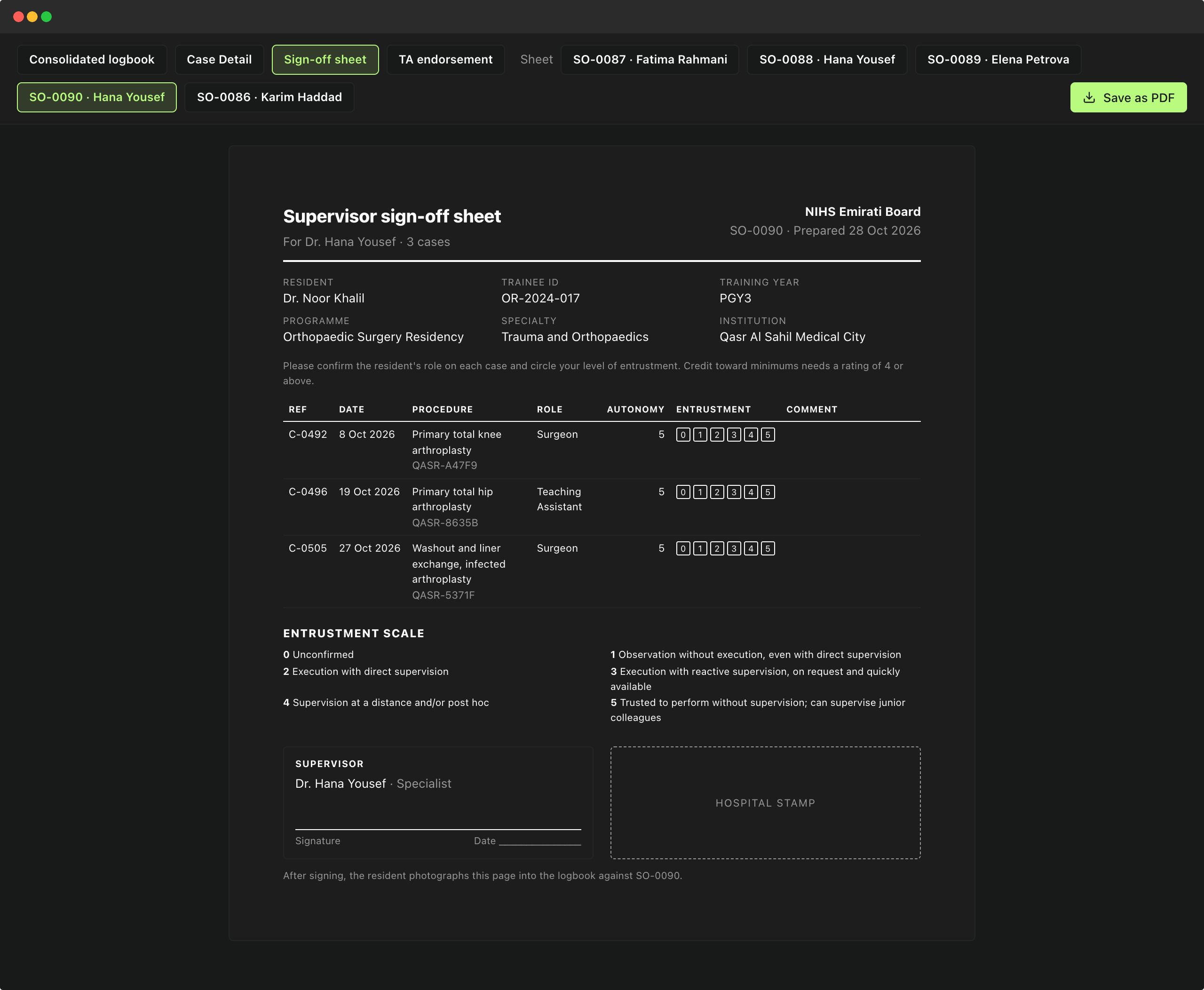Click the NIHS Emirati Board label

(x=863, y=212)
